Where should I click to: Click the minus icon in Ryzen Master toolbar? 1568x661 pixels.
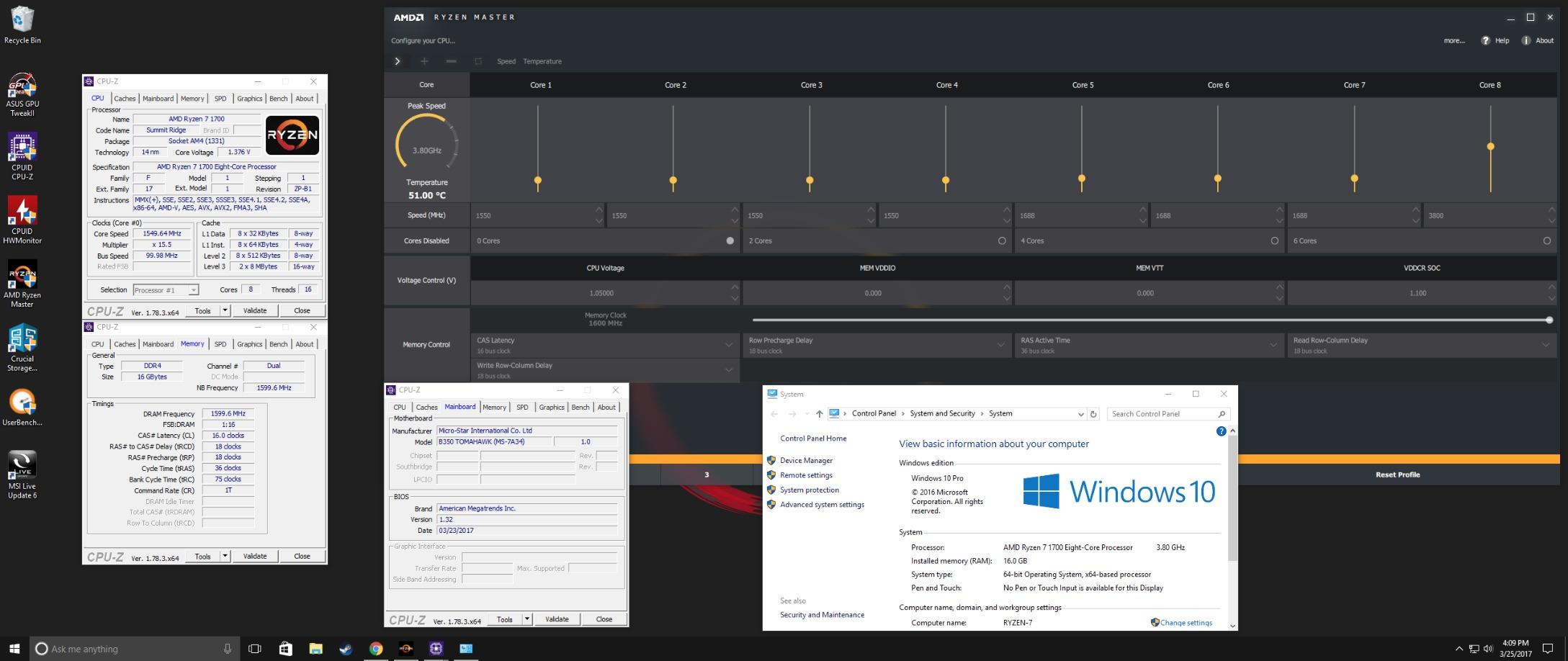click(451, 61)
